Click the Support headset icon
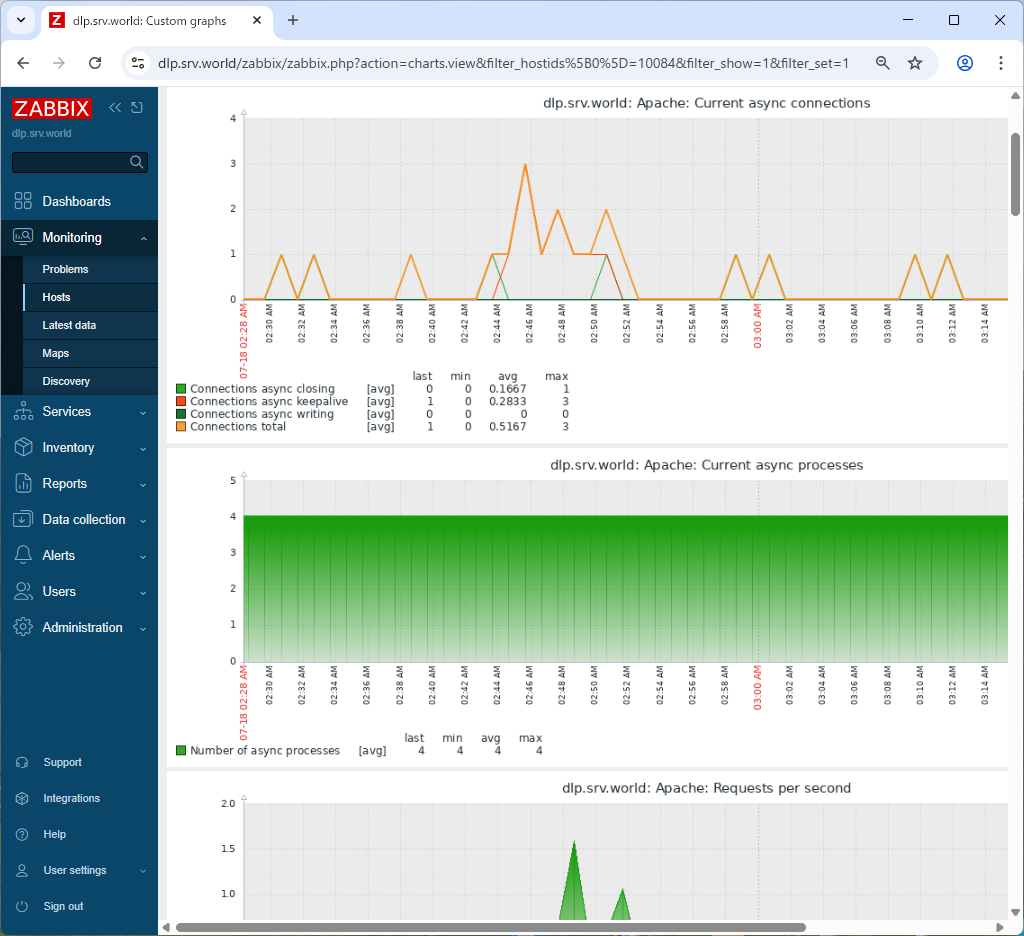Image resolution: width=1024 pixels, height=936 pixels. (22, 762)
